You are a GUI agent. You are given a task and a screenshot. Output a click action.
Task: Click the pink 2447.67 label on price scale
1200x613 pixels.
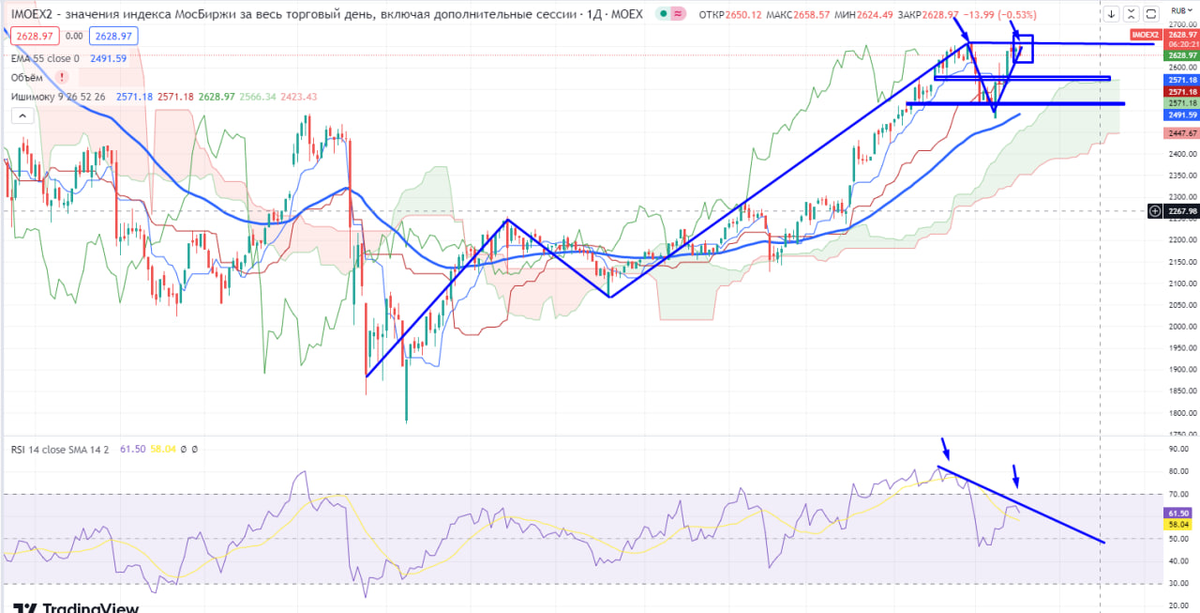pos(1181,133)
